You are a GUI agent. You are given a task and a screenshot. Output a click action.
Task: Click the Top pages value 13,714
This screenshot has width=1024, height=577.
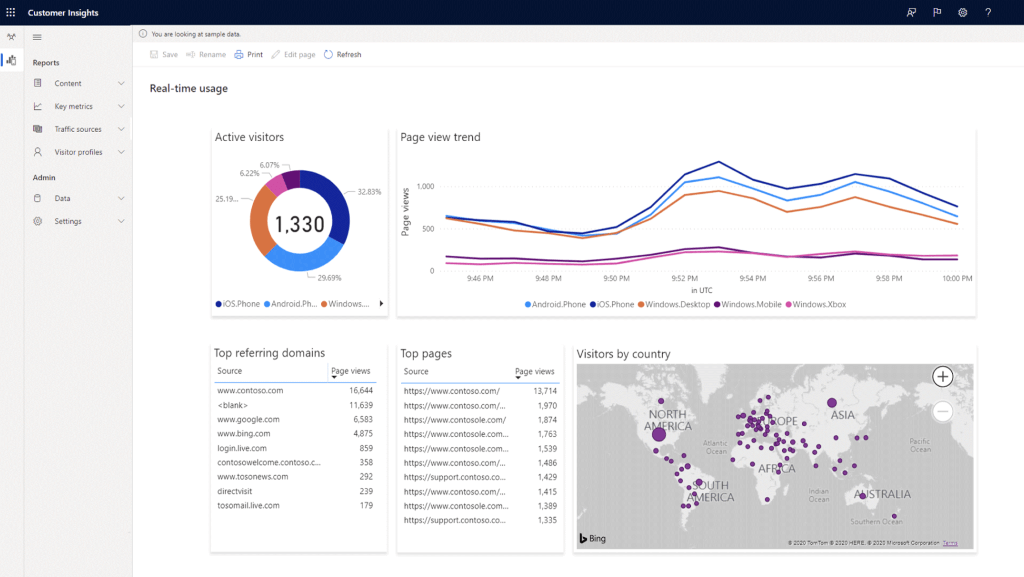pos(545,391)
